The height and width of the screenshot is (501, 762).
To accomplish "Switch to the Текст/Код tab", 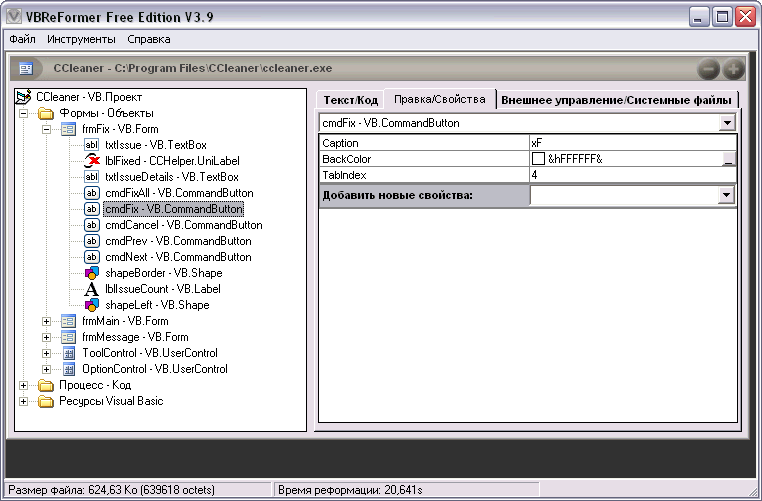I will tap(350, 100).
